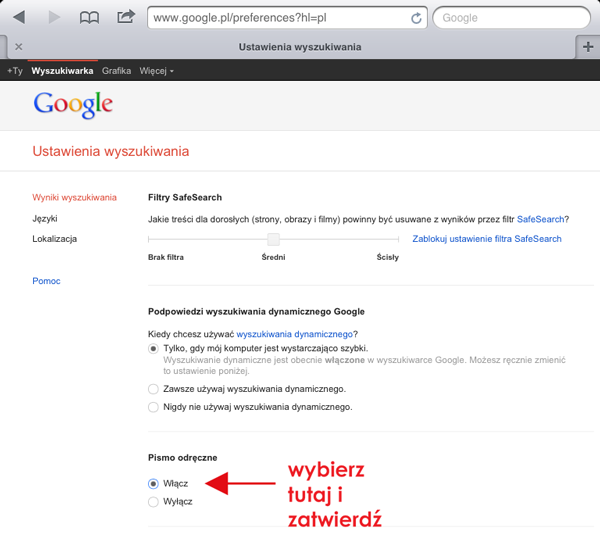Open the wyszukiwania dynamicznego link

coord(294,334)
